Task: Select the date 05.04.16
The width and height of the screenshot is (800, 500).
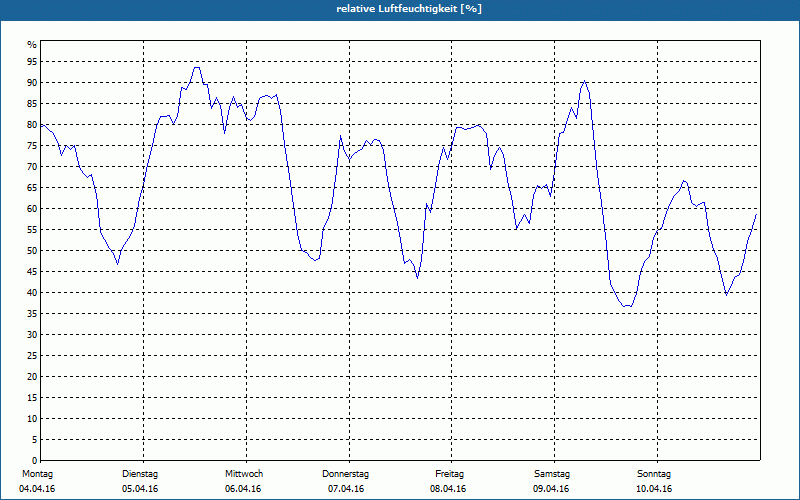Action: (140, 489)
